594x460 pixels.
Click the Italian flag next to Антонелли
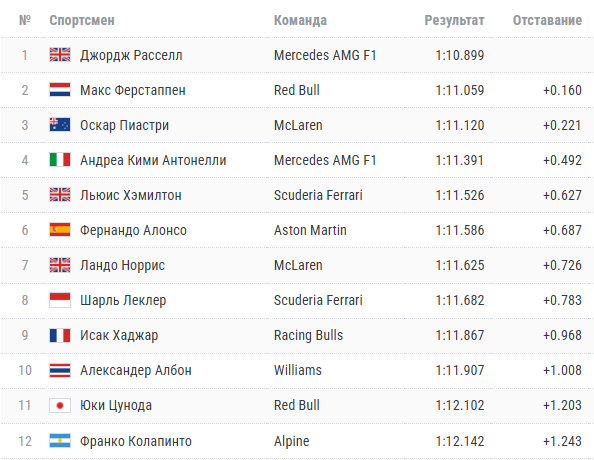[60, 160]
